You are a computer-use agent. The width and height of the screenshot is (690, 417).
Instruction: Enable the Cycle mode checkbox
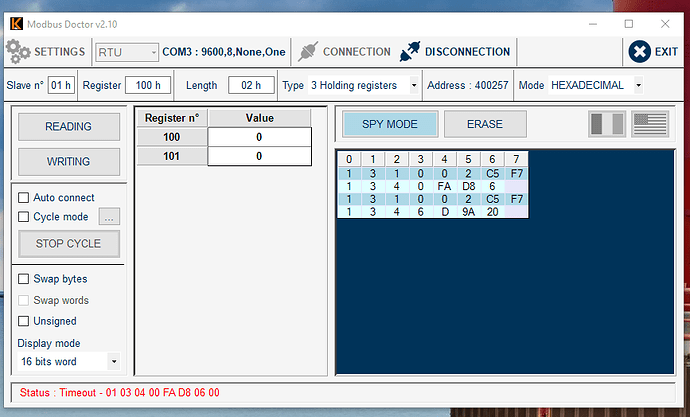tap(23, 217)
